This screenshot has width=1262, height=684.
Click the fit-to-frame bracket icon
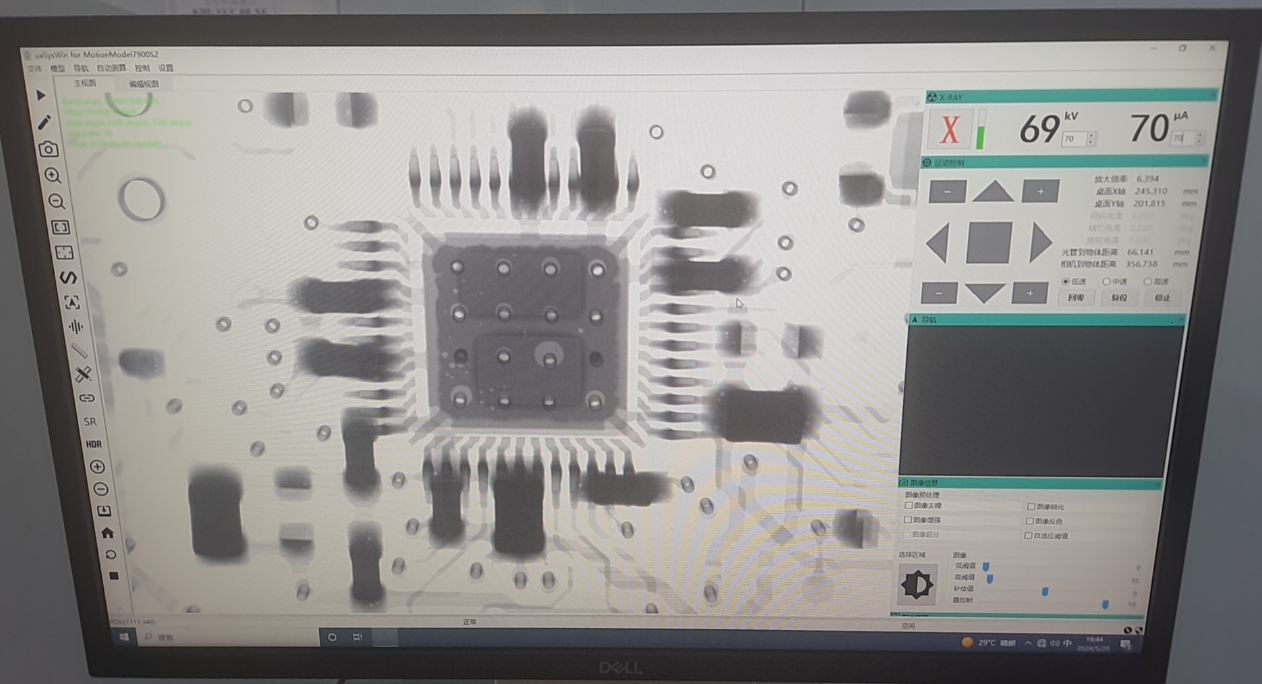[x=60, y=228]
